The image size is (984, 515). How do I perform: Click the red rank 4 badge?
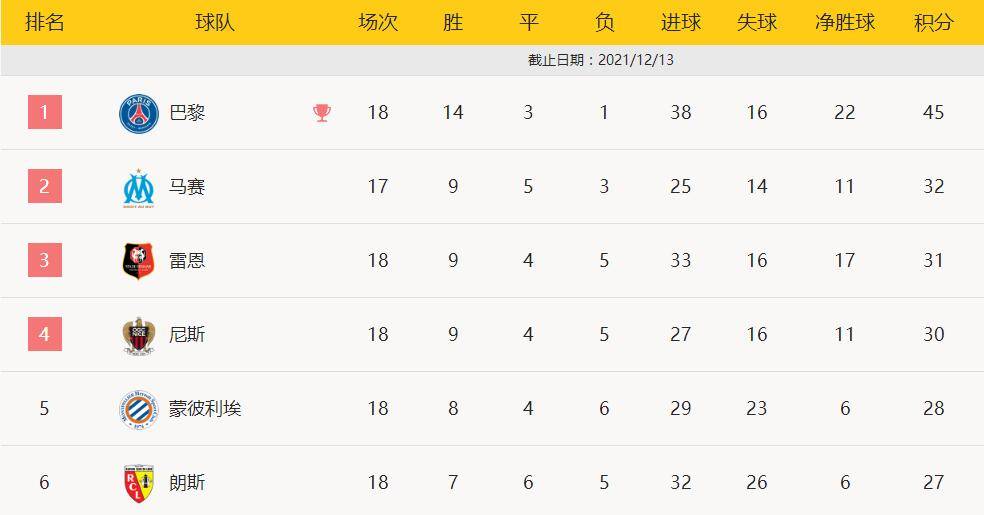click(x=44, y=334)
